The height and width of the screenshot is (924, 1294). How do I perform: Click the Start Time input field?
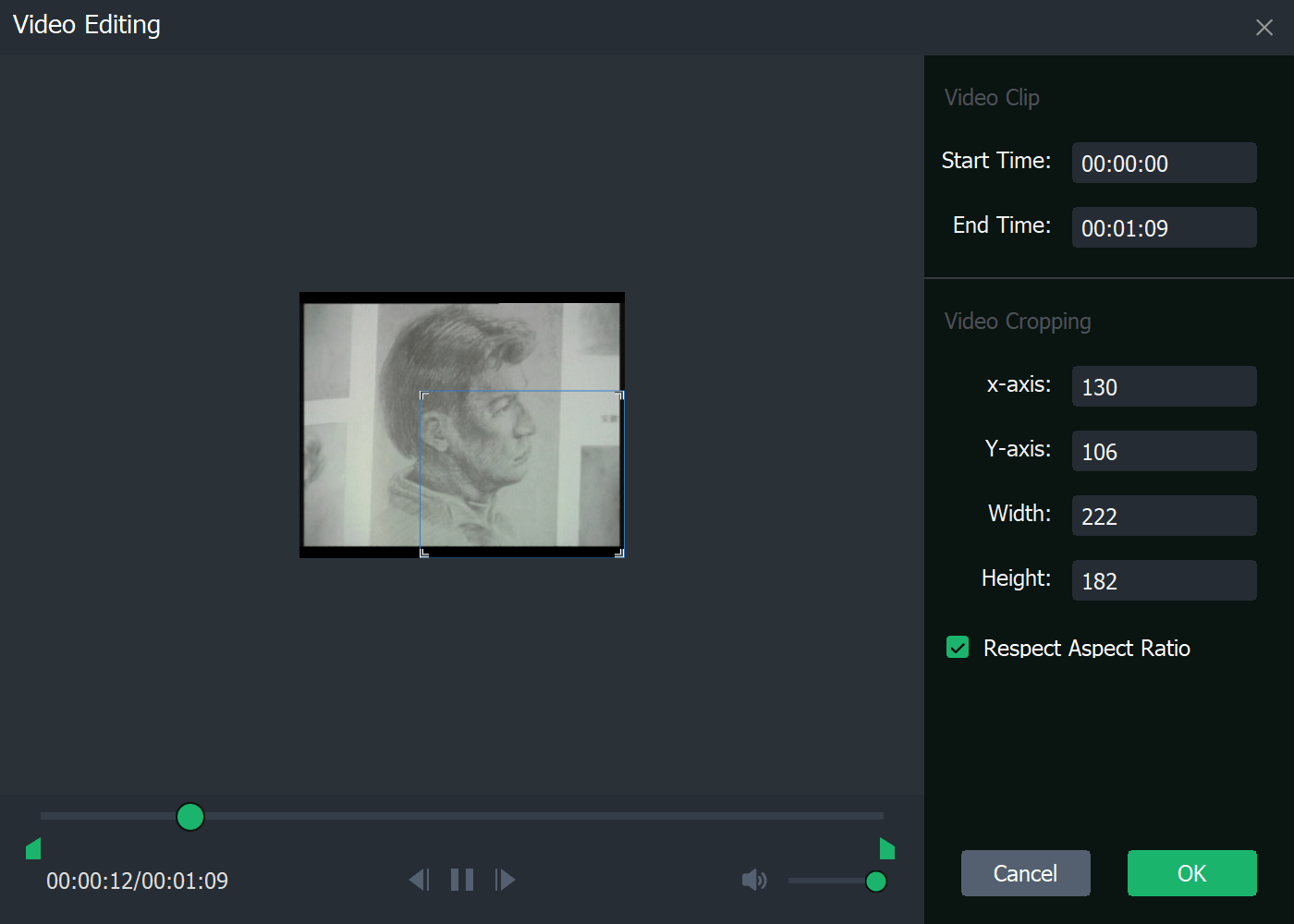[1164, 163]
